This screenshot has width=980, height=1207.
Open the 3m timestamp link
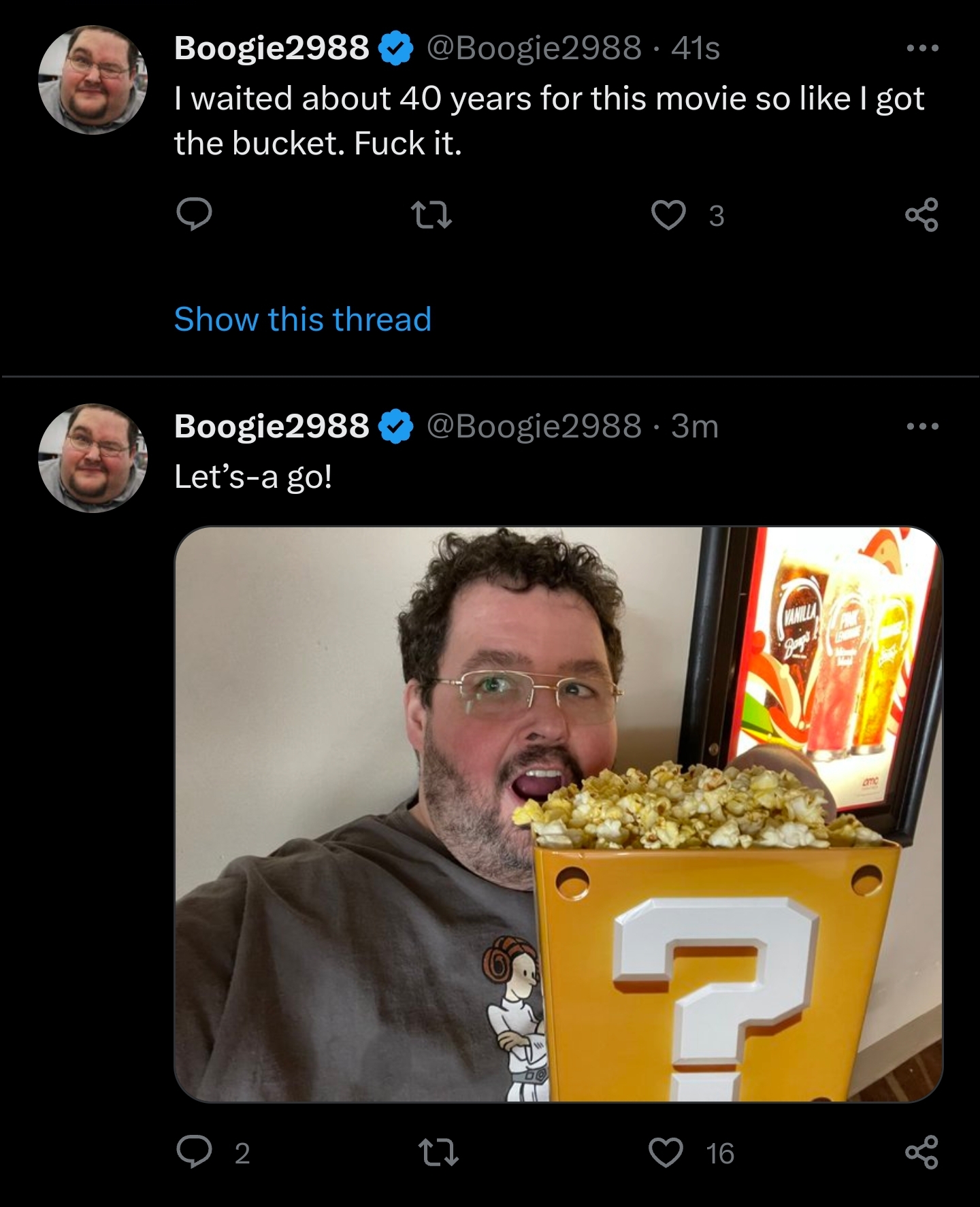point(695,427)
